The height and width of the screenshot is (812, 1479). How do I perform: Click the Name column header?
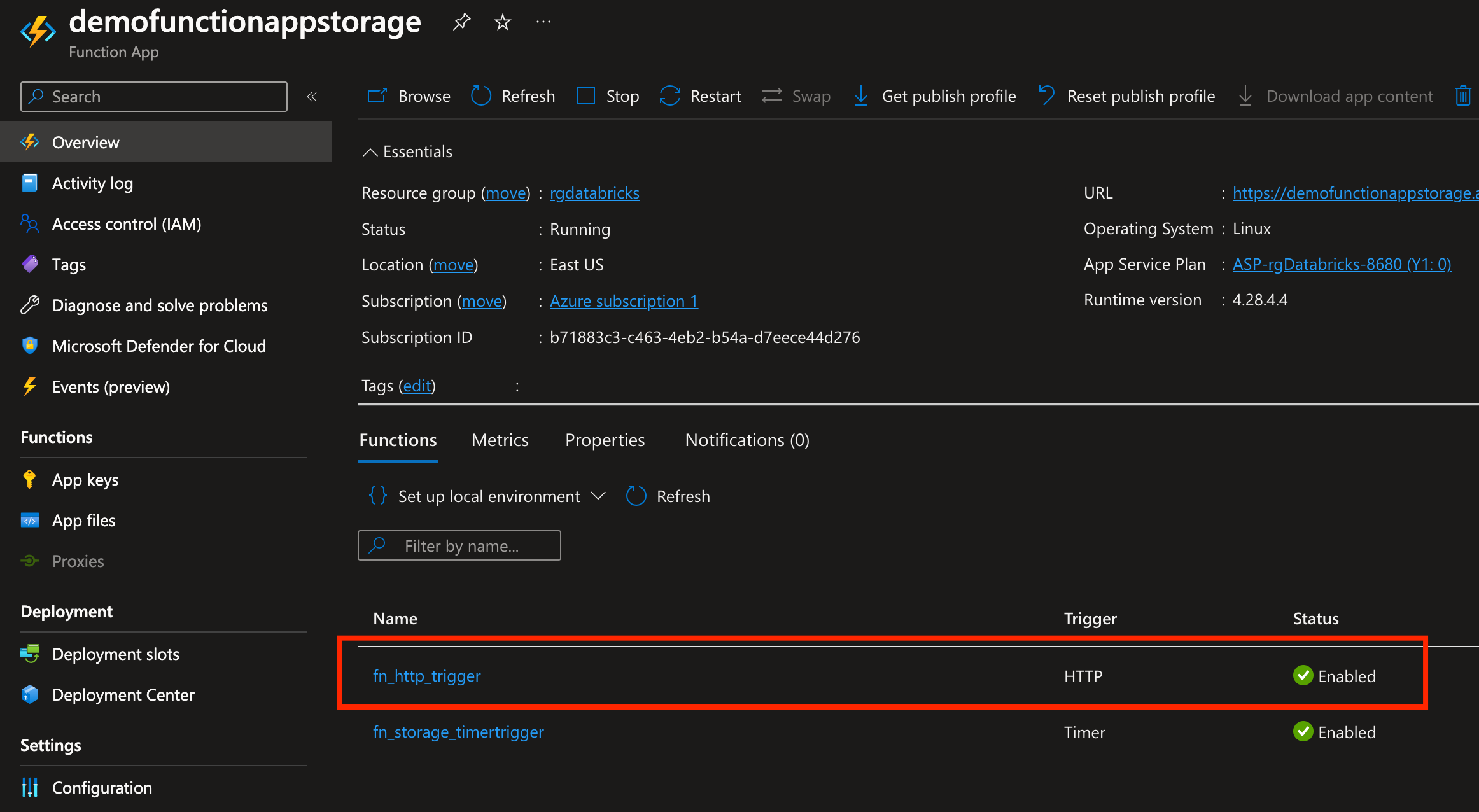pyautogui.click(x=395, y=619)
